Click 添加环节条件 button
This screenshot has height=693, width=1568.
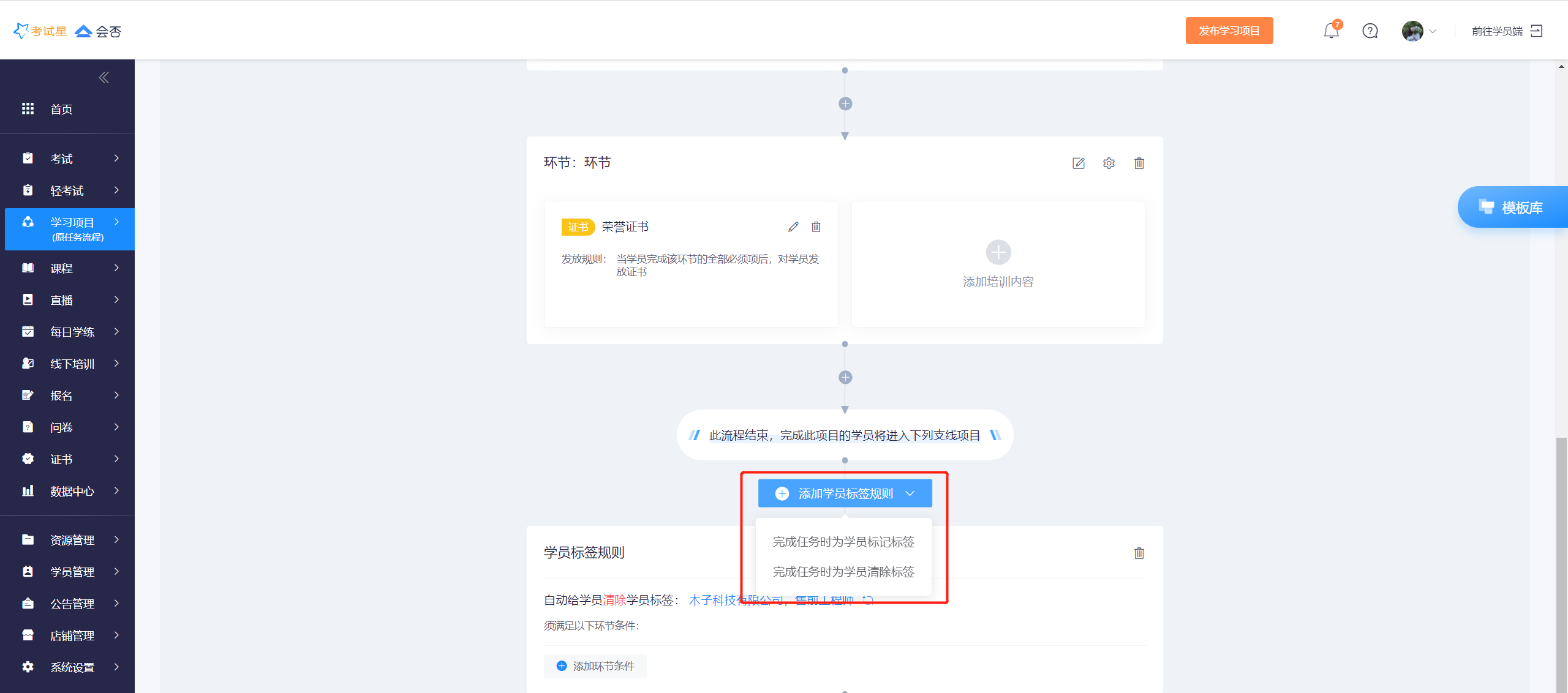(595, 666)
